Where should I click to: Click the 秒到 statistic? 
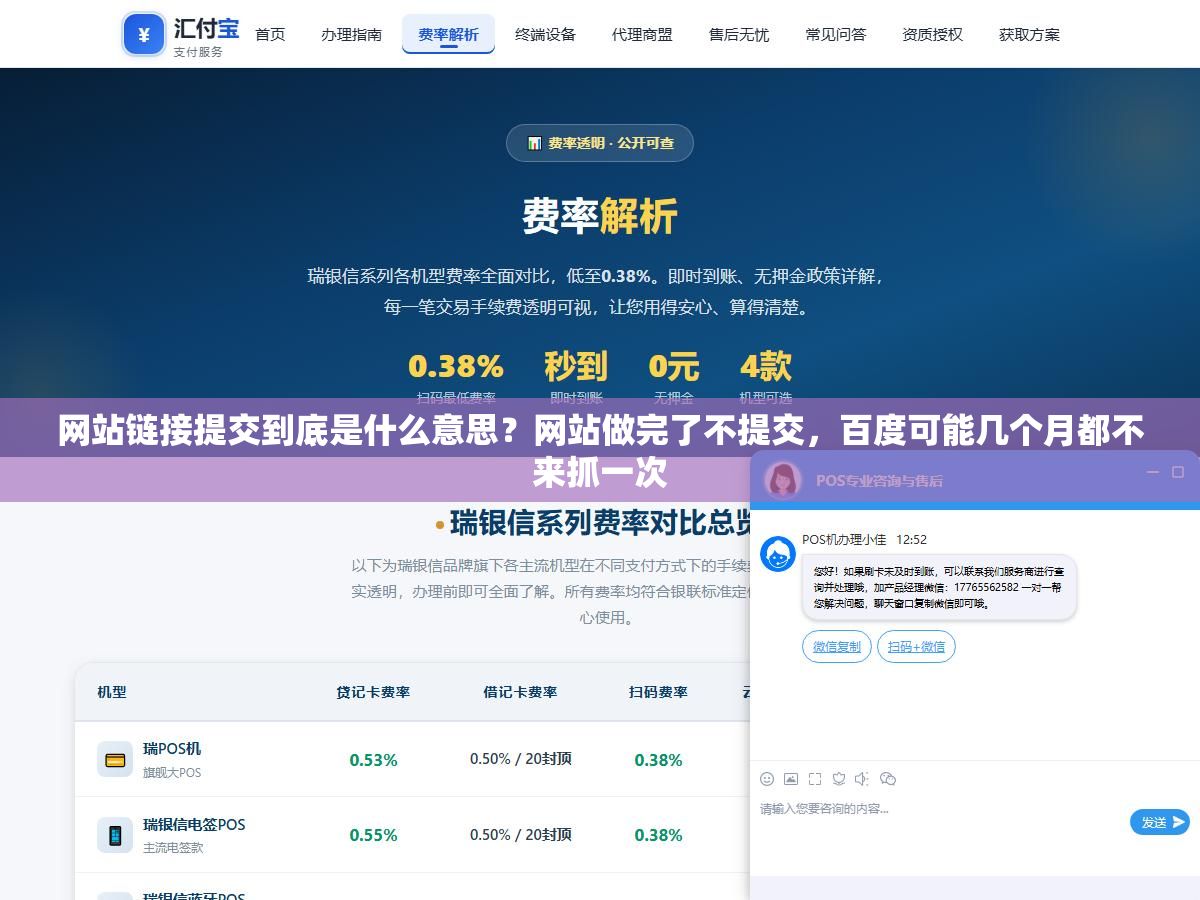576,367
